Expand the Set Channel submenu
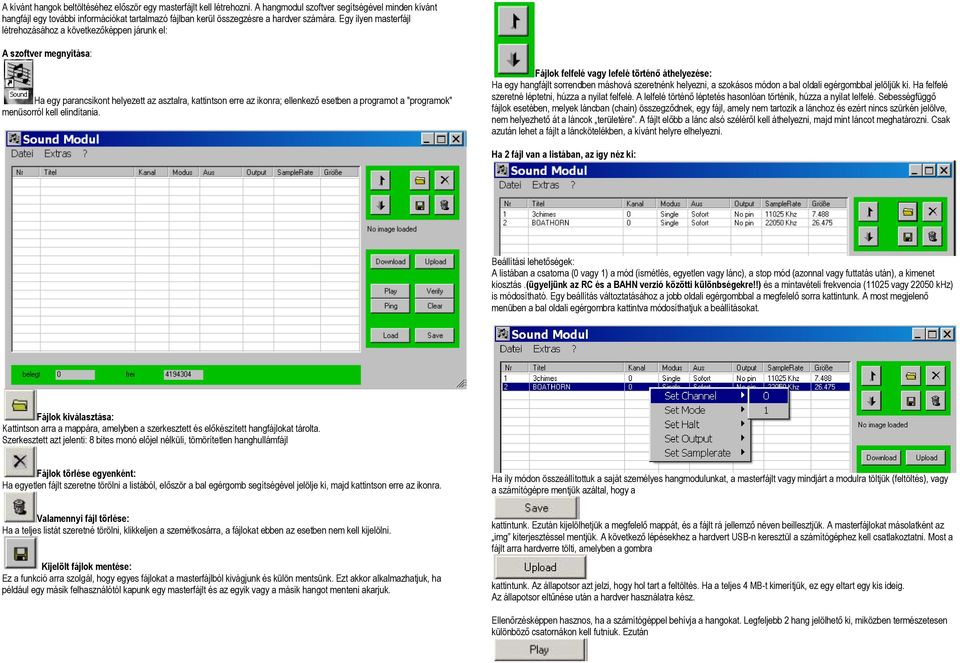Viewport: 960px width, 663px height. tap(700, 396)
